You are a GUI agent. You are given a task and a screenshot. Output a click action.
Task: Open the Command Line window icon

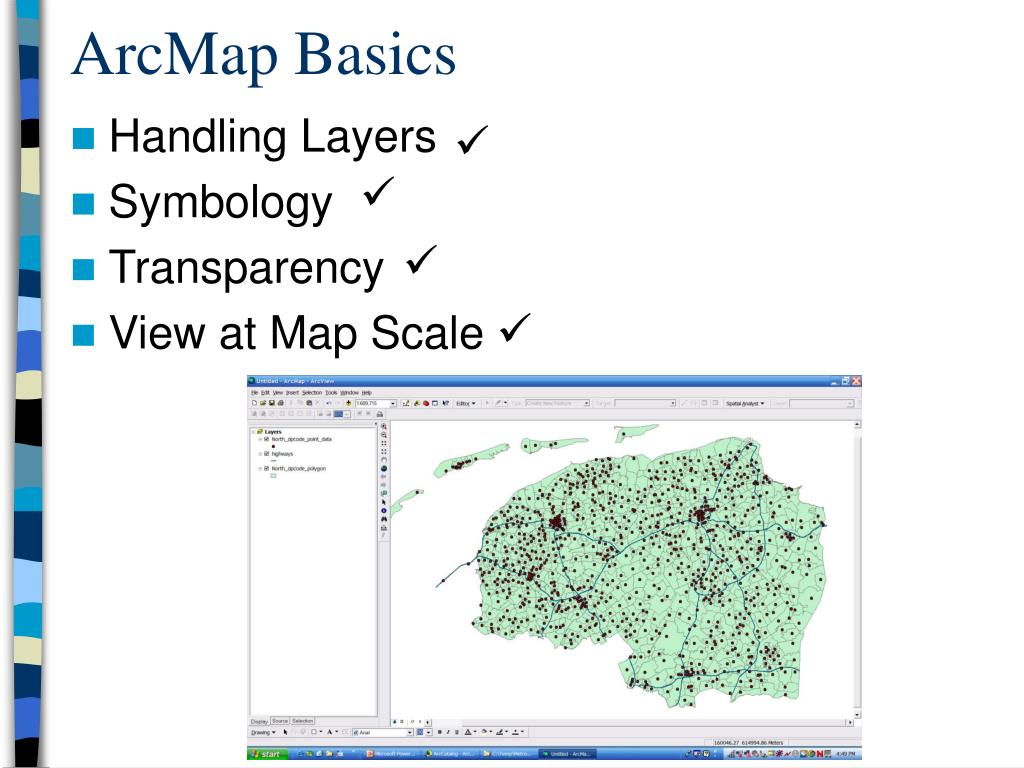pyautogui.click(x=435, y=403)
